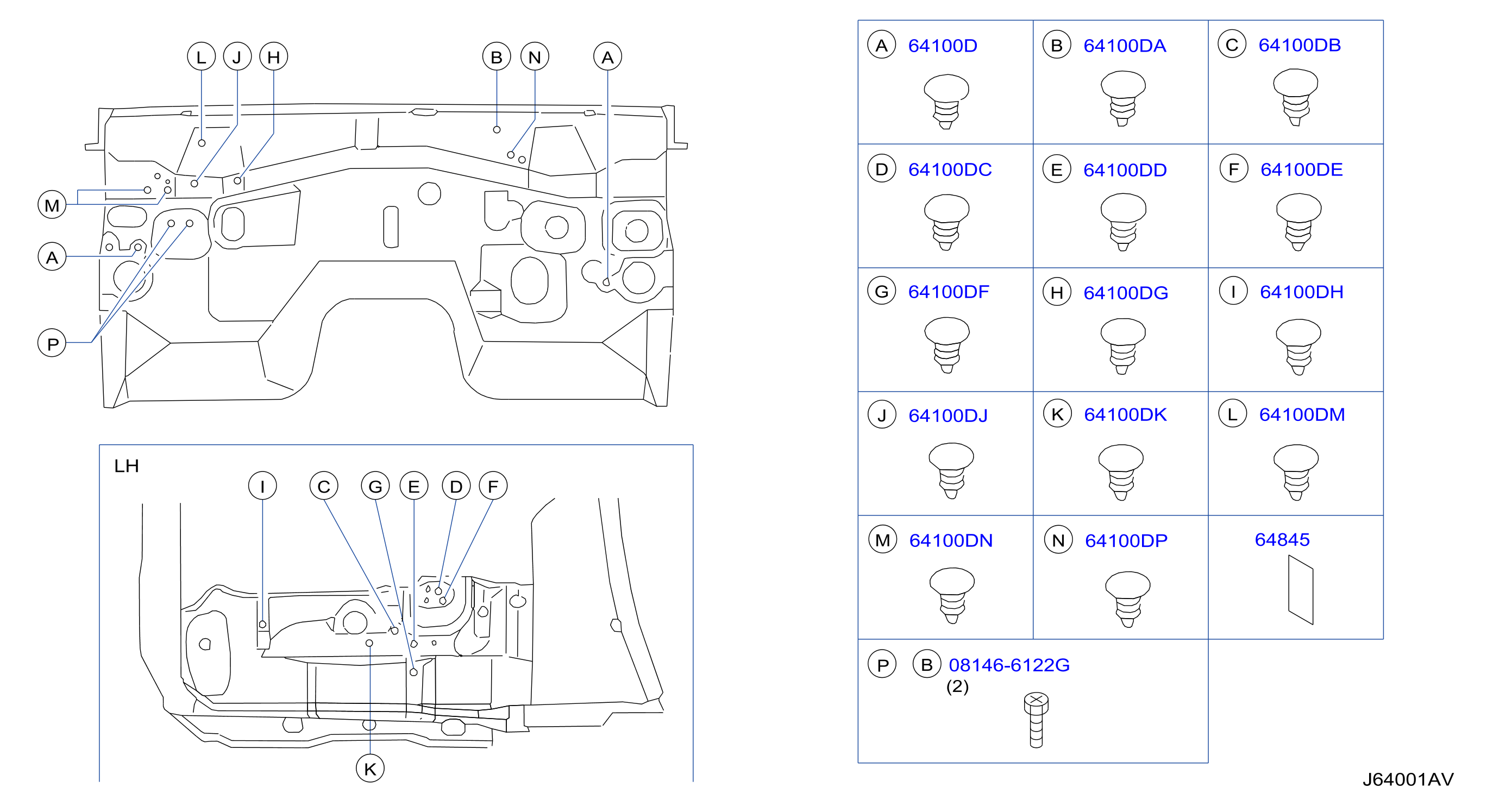Click the 64100DK clip illustration
Screen dimensions: 1512x806
pyautogui.click(x=1120, y=472)
